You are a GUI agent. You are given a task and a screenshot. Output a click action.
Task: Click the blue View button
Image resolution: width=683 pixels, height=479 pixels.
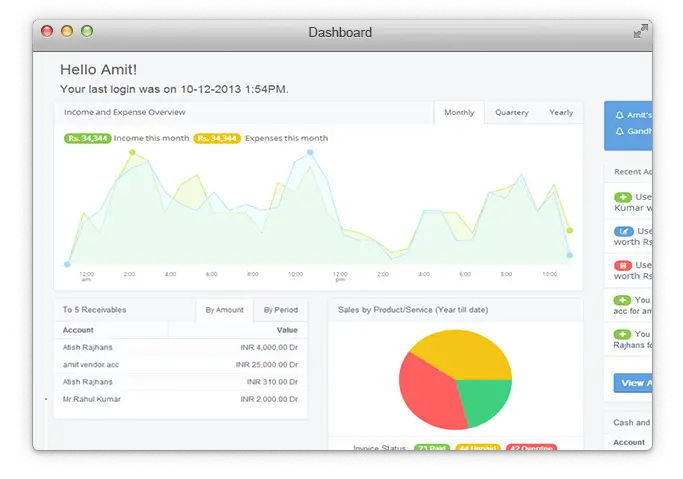click(x=633, y=383)
